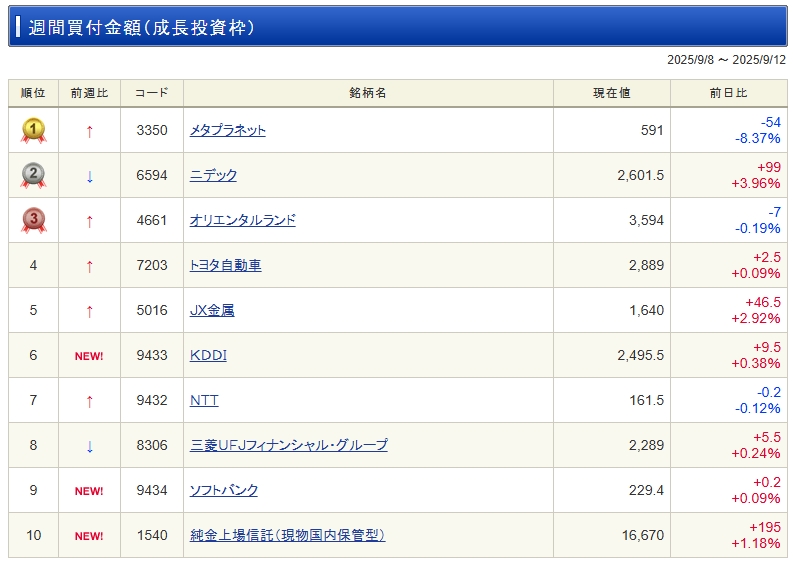Click the up arrow in メタプラネット row
The width and height of the screenshot is (793, 567).
pos(90,132)
